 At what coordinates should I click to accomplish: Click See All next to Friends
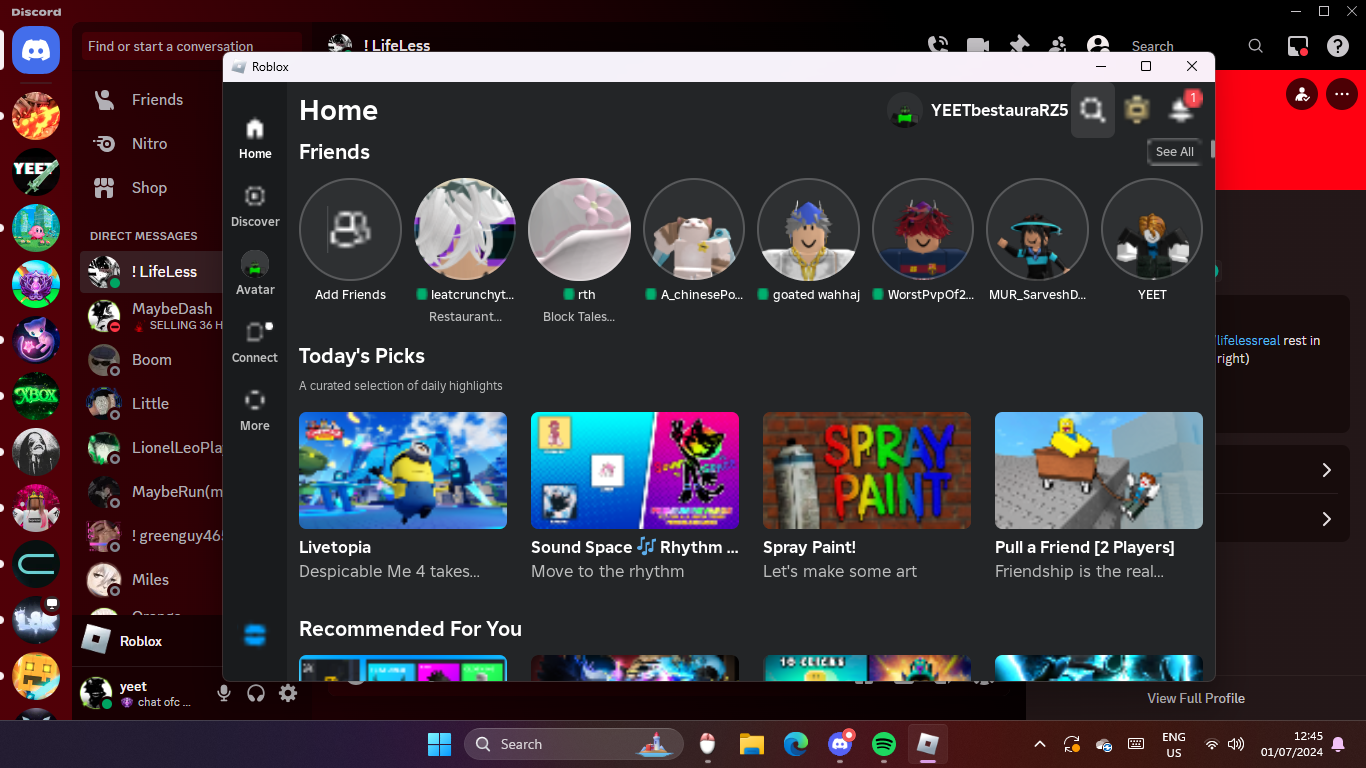pos(1174,152)
